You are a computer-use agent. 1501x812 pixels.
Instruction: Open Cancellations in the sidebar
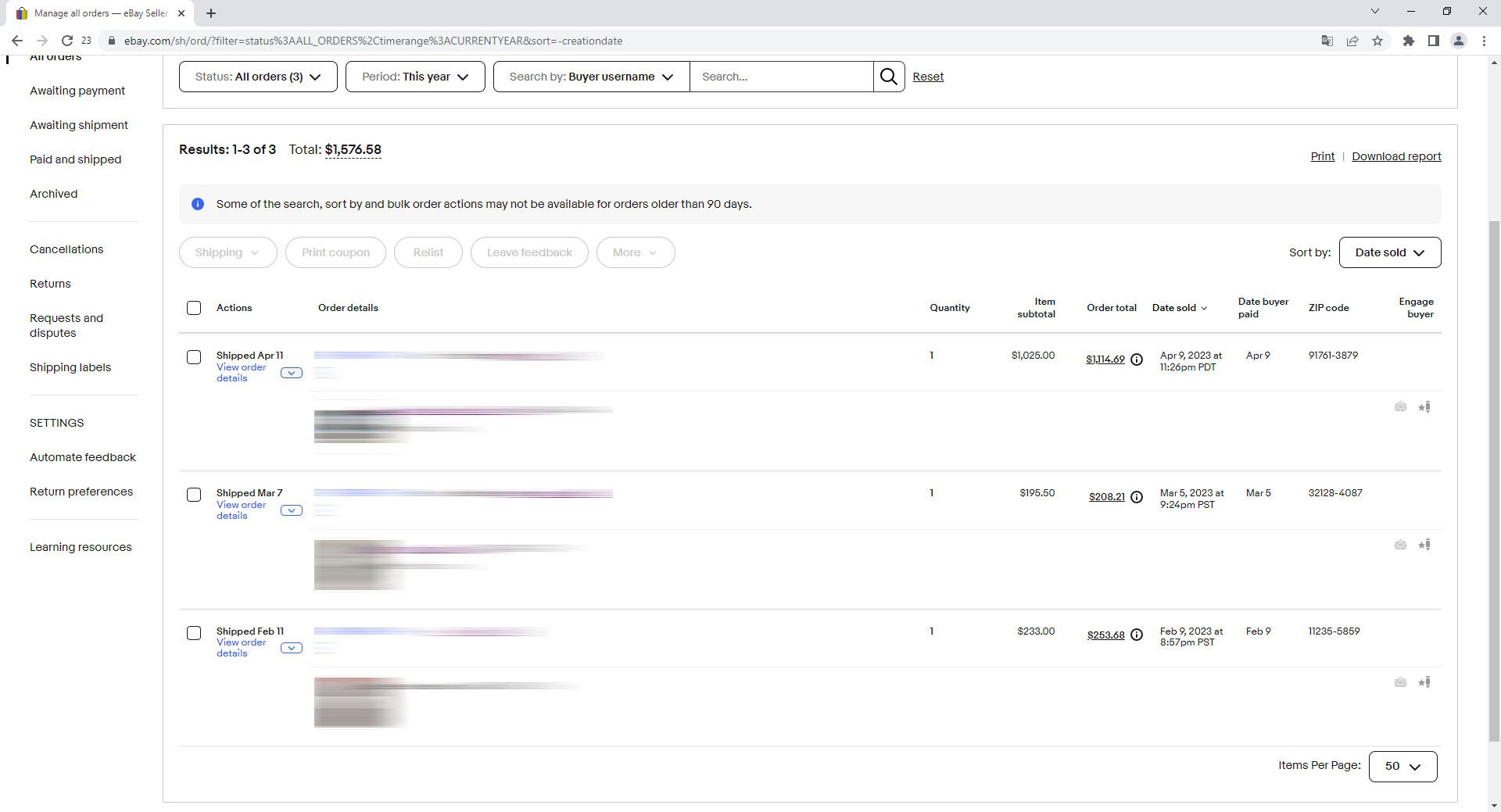pyautogui.click(x=66, y=249)
